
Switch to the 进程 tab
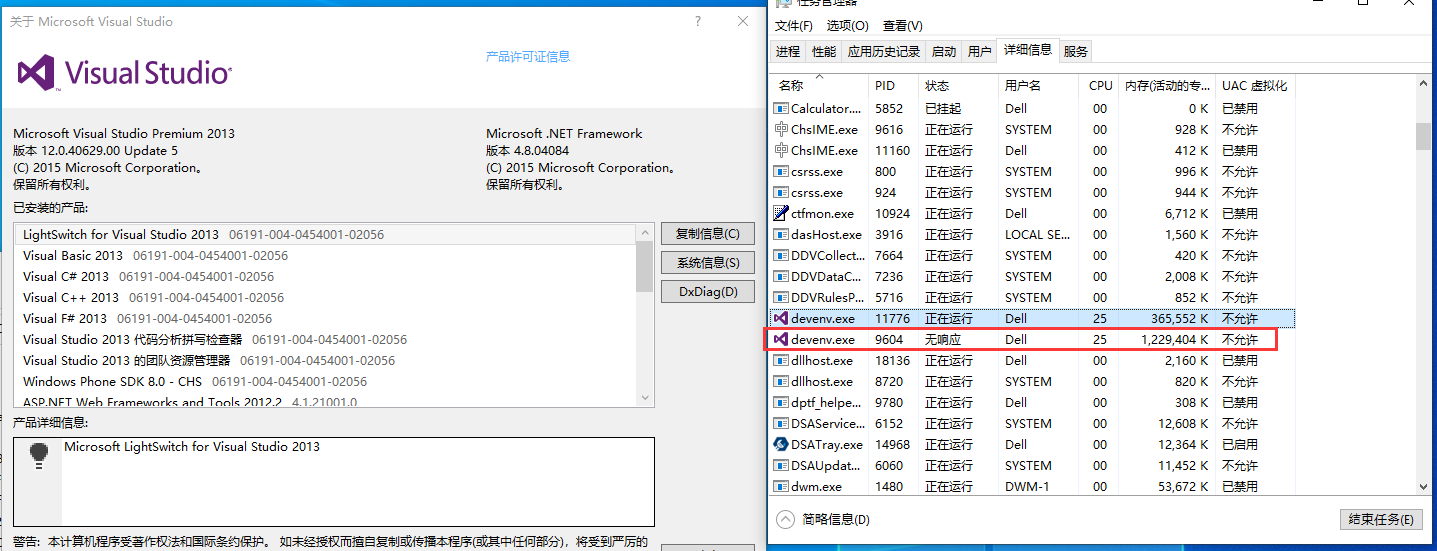pyautogui.click(x=788, y=51)
